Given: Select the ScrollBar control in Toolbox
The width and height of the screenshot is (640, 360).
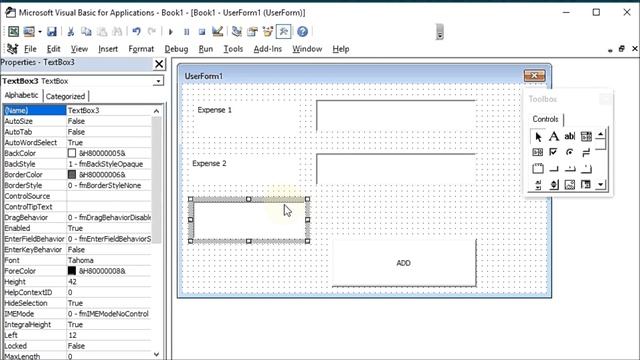Looking at the screenshot, I should pos(538,184).
